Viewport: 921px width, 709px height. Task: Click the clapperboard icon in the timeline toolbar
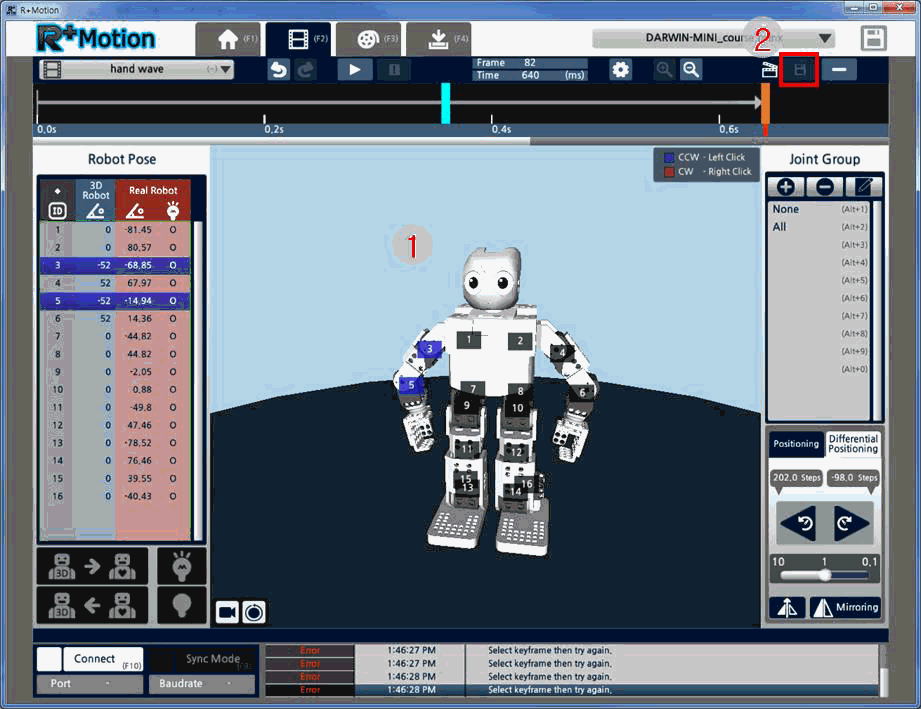[769, 70]
